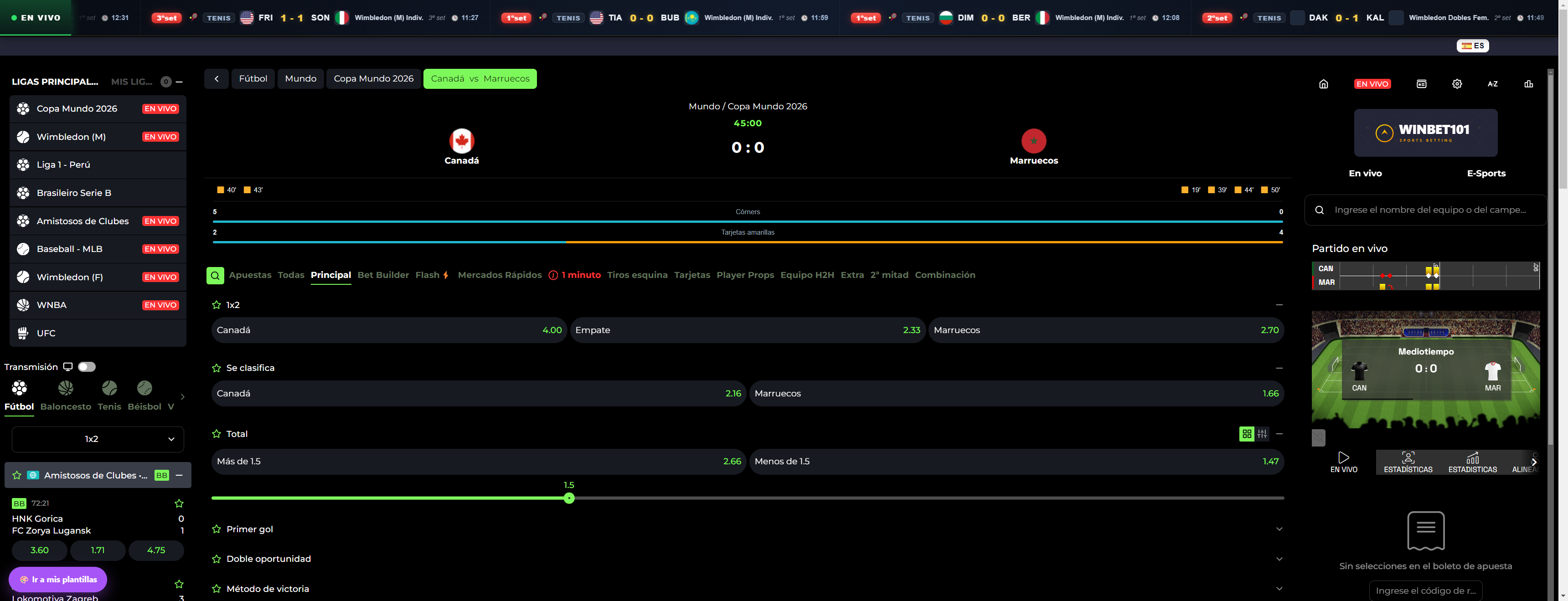Open the settings gear icon
Image resolution: width=1568 pixels, height=601 pixels.
pos(1457,84)
